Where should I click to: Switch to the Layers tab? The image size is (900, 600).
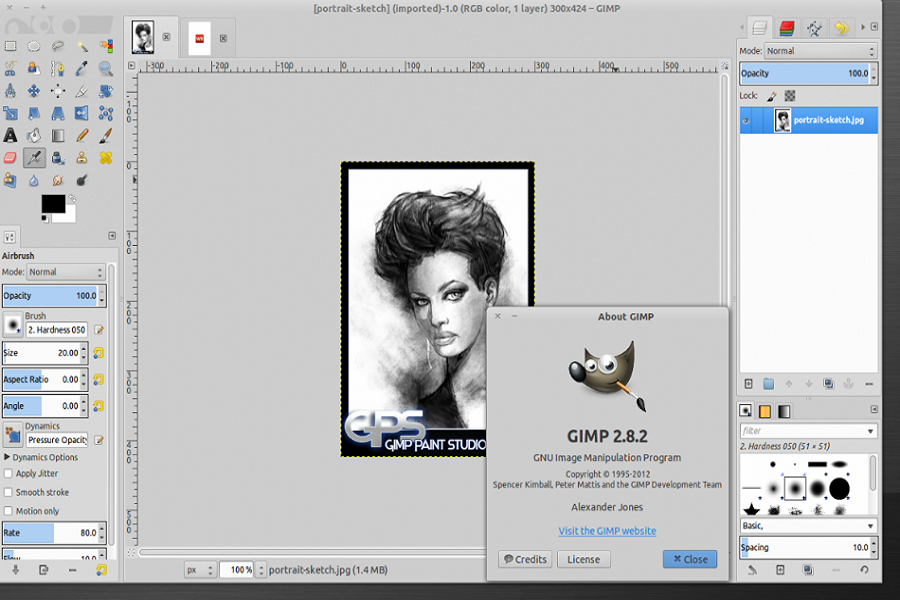[x=760, y=28]
